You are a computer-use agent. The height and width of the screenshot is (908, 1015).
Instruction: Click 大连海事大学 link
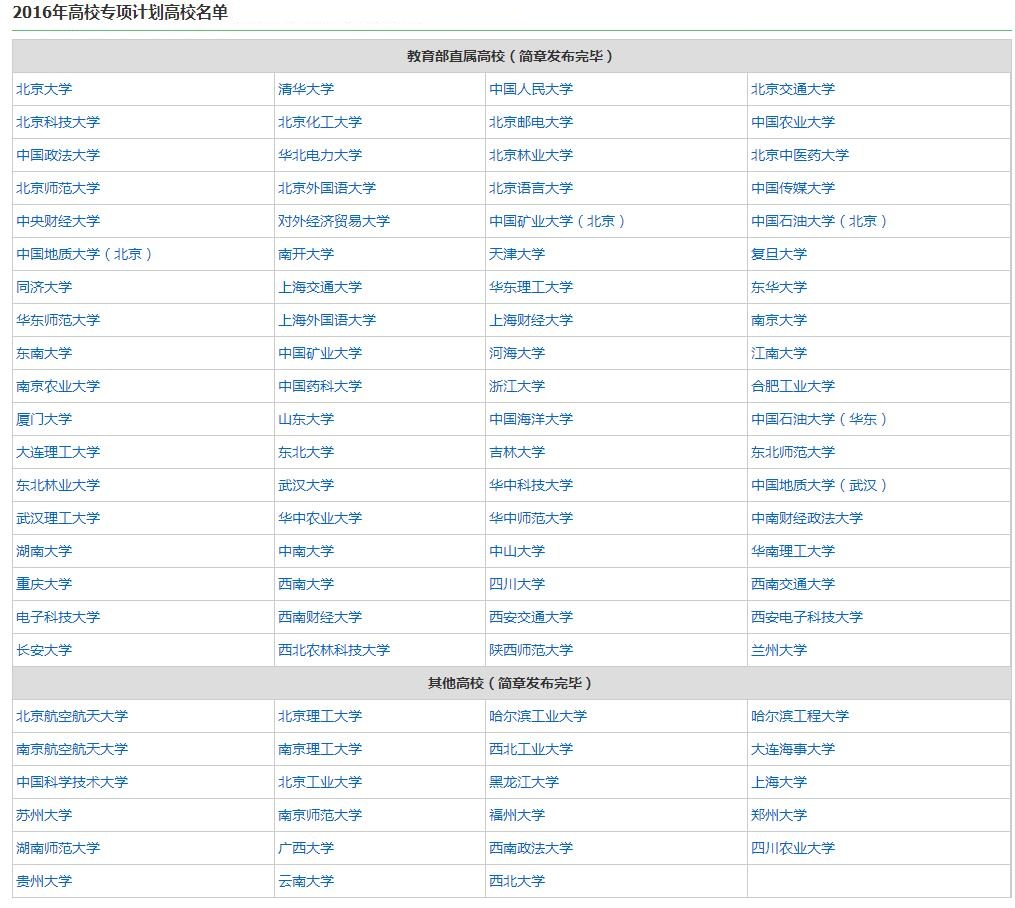pos(793,749)
